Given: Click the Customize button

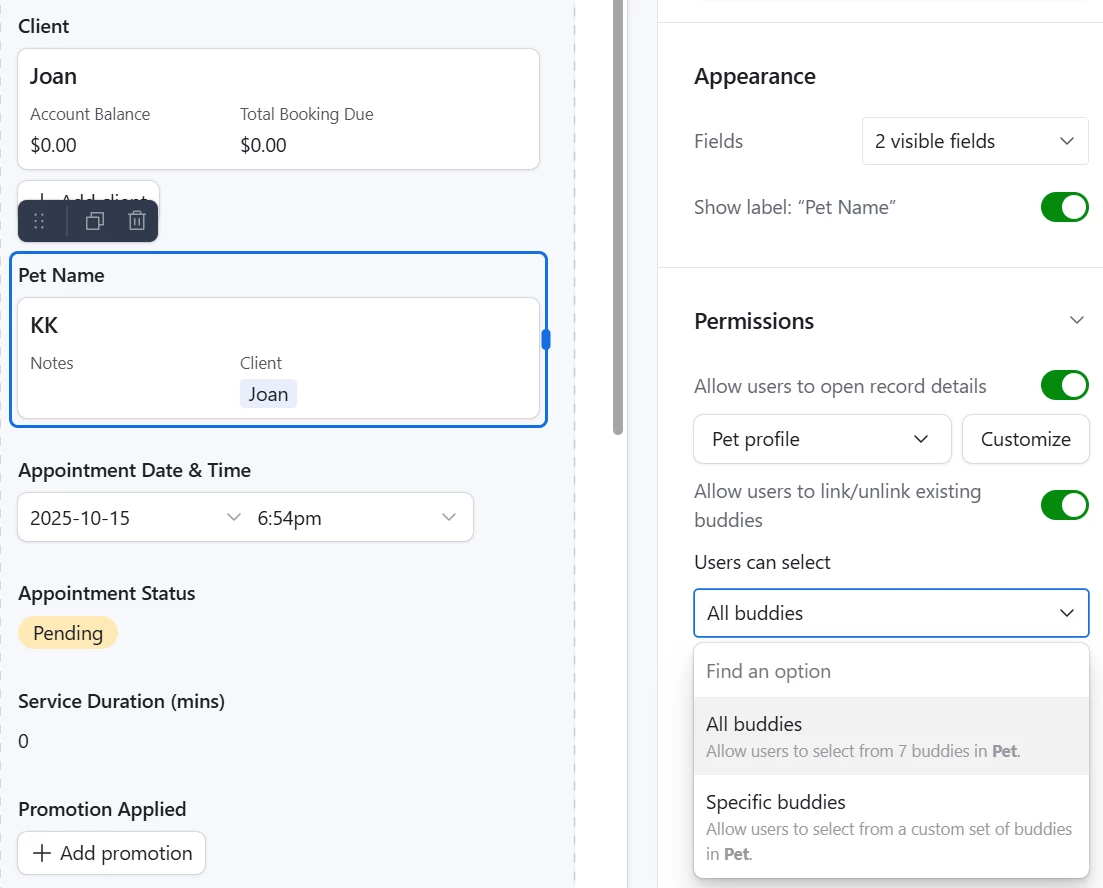Looking at the screenshot, I should click(x=1025, y=439).
